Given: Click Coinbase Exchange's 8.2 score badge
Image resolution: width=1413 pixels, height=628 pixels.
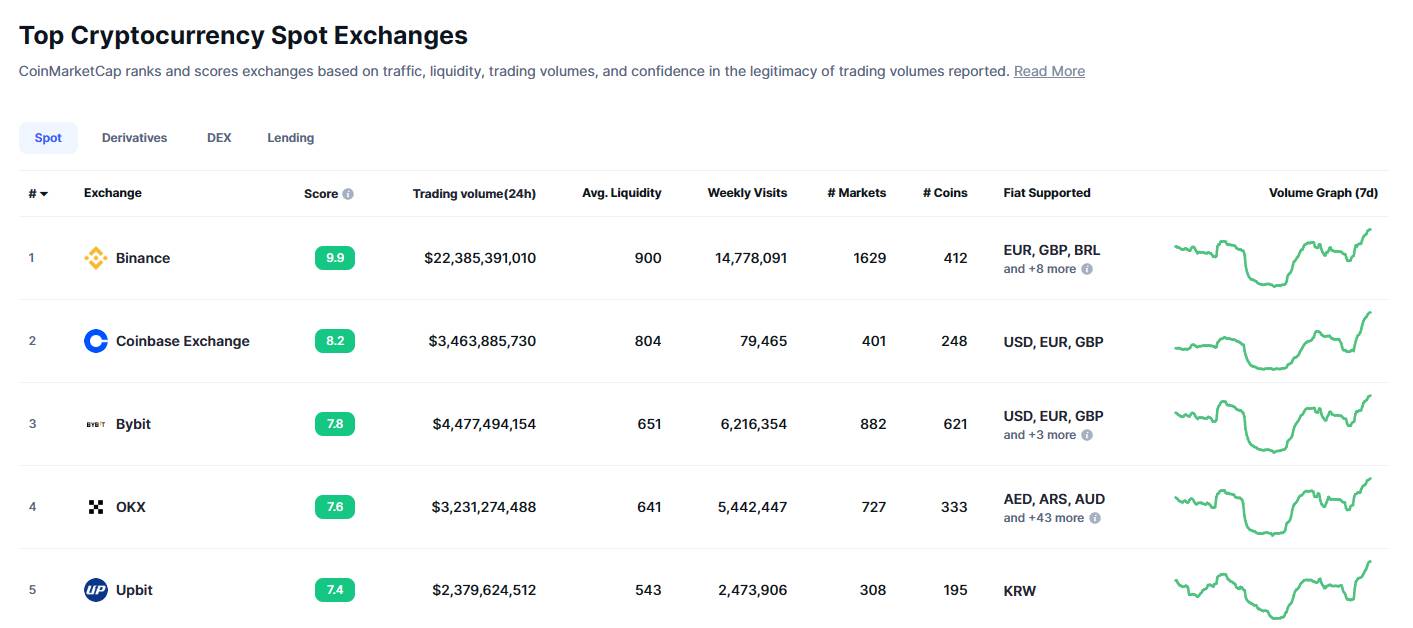Looking at the screenshot, I should (335, 341).
